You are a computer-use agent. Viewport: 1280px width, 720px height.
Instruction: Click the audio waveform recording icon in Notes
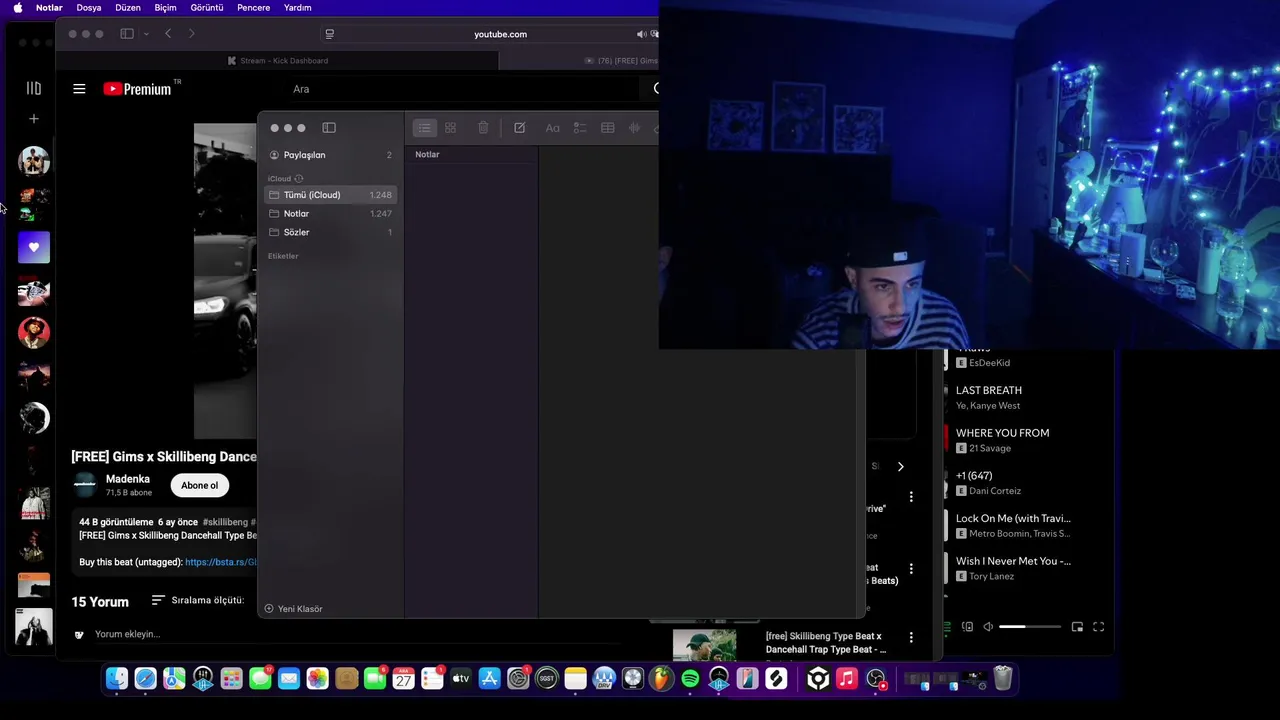tap(634, 128)
